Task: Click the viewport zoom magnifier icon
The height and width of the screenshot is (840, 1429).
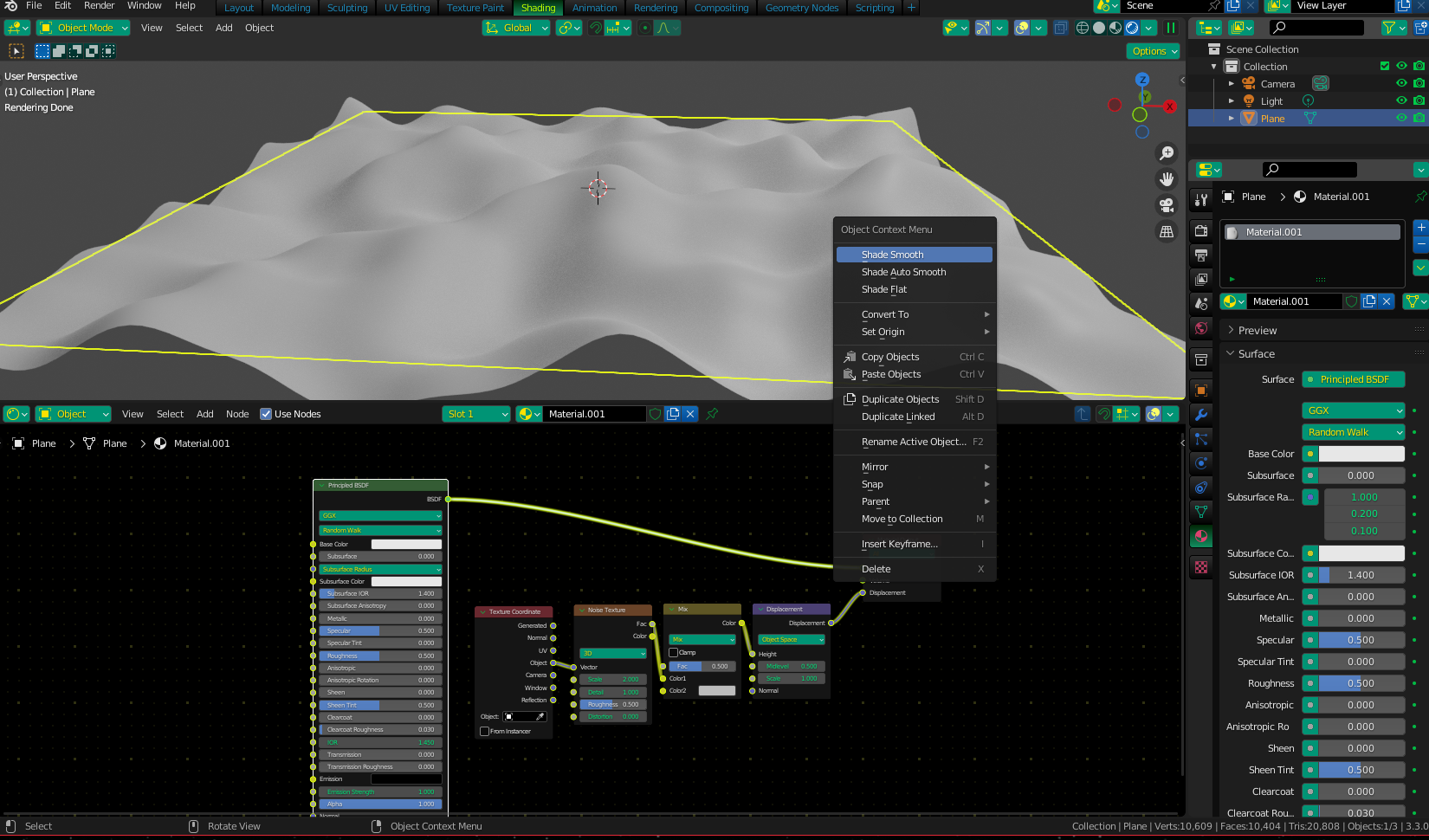Action: pyautogui.click(x=1167, y=153)
